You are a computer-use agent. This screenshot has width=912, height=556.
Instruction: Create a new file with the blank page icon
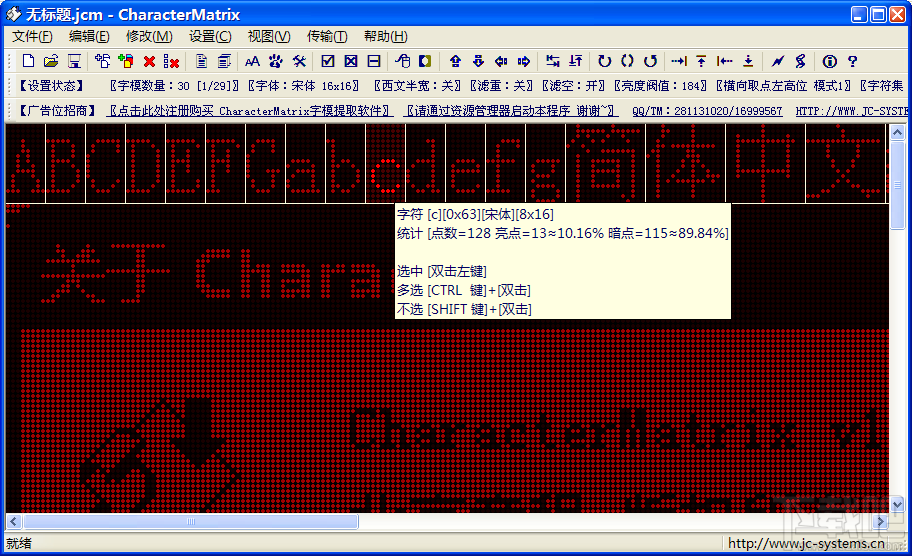28,61
